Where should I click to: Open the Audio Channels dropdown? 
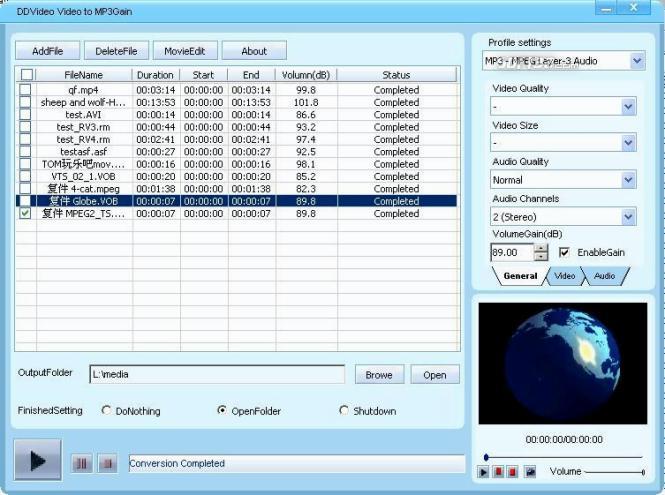(x=628, y=217)
